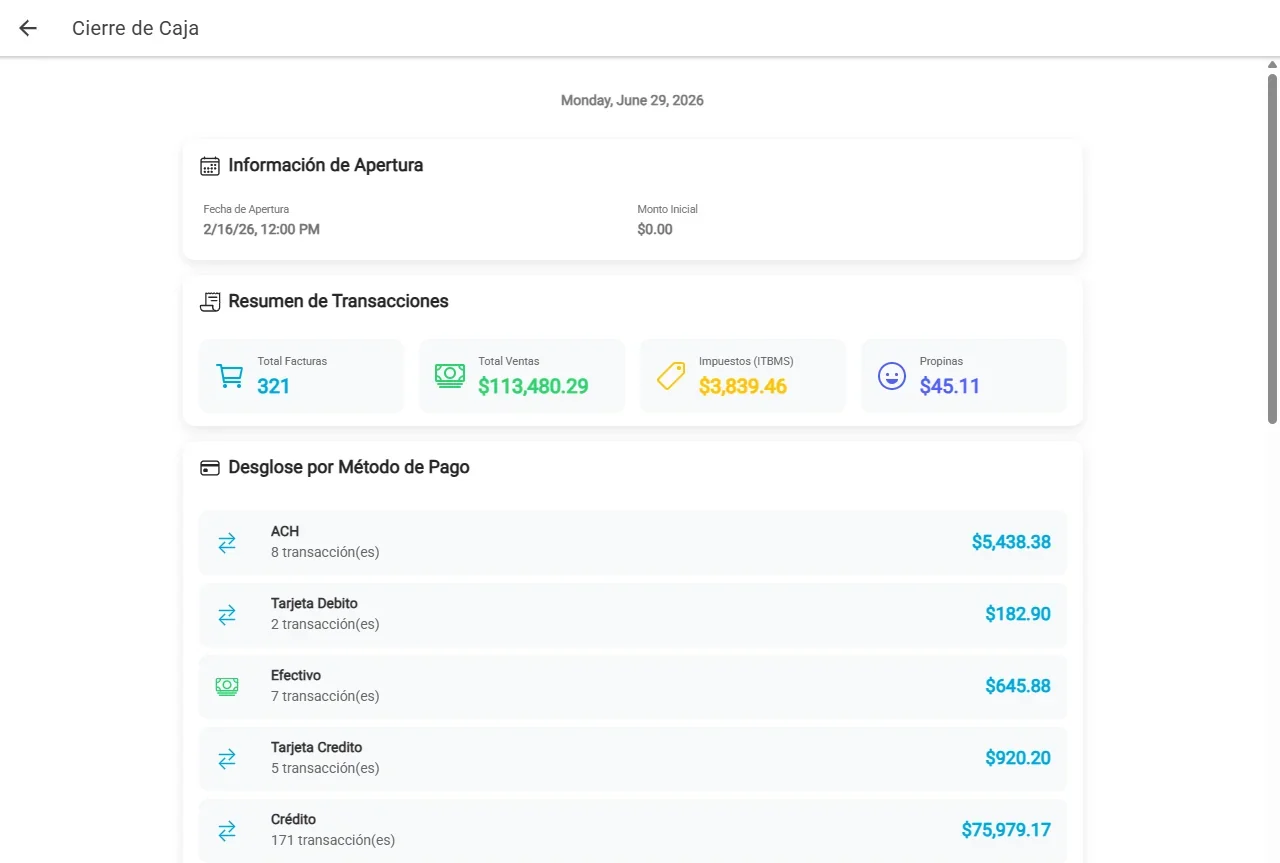Click the Monto Inicial value $0.00
Image resolution: width=1280 pixels, height=863 pixels.
pos(655,230)
